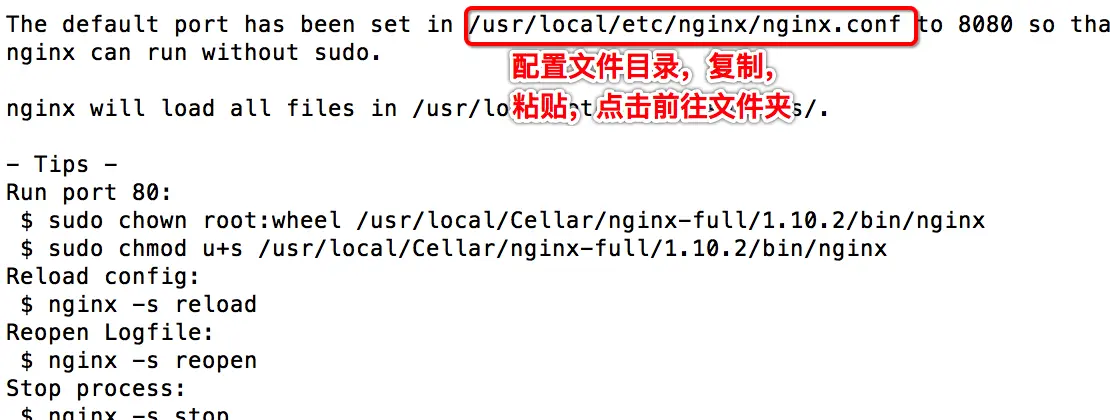Click the 'nginx -s reload' command
The width and height of the screenshot is (1110, 420).
tap(152, 305)
